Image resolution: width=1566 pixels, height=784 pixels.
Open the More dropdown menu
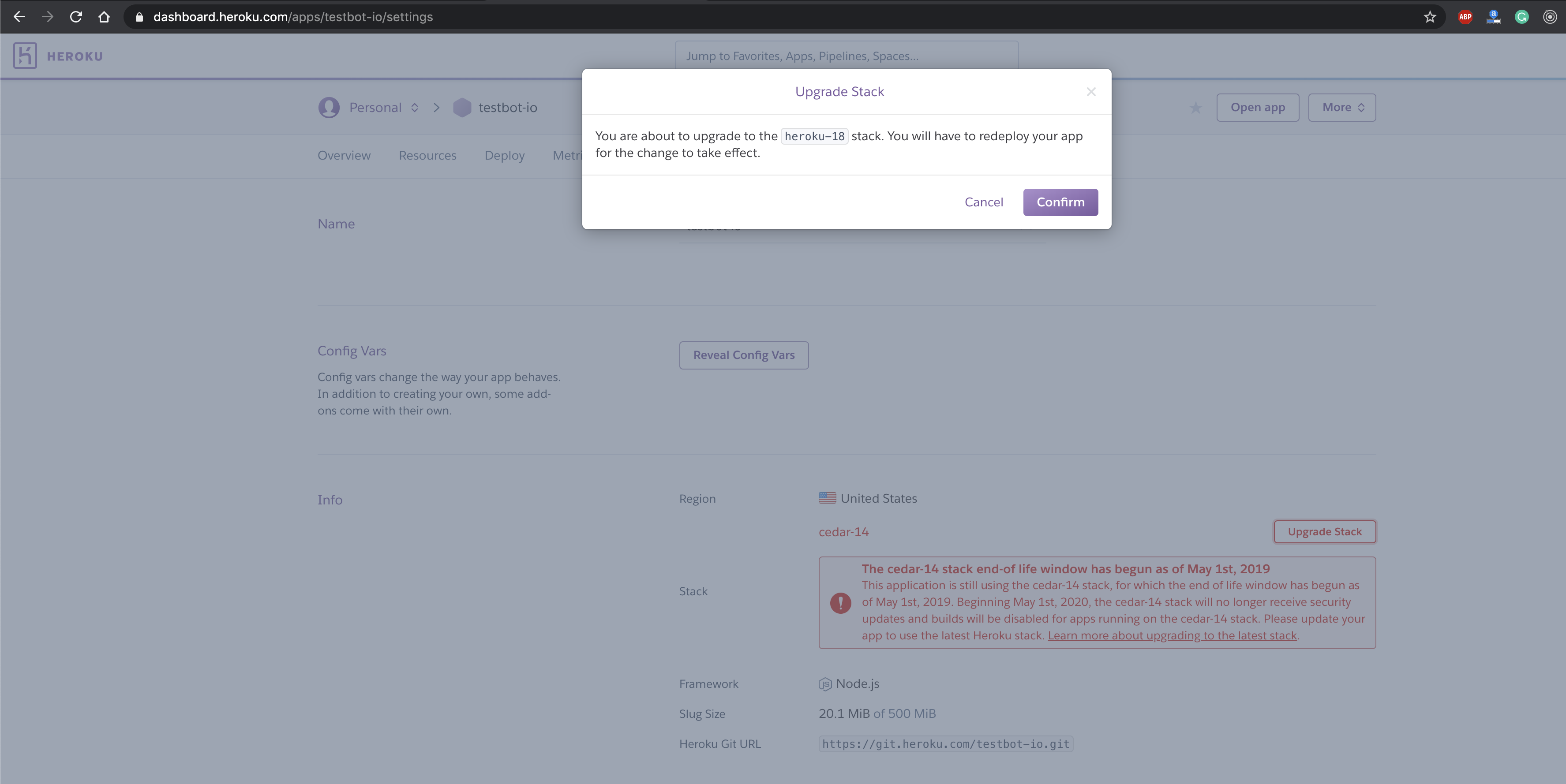click(x=1341, y=108)
